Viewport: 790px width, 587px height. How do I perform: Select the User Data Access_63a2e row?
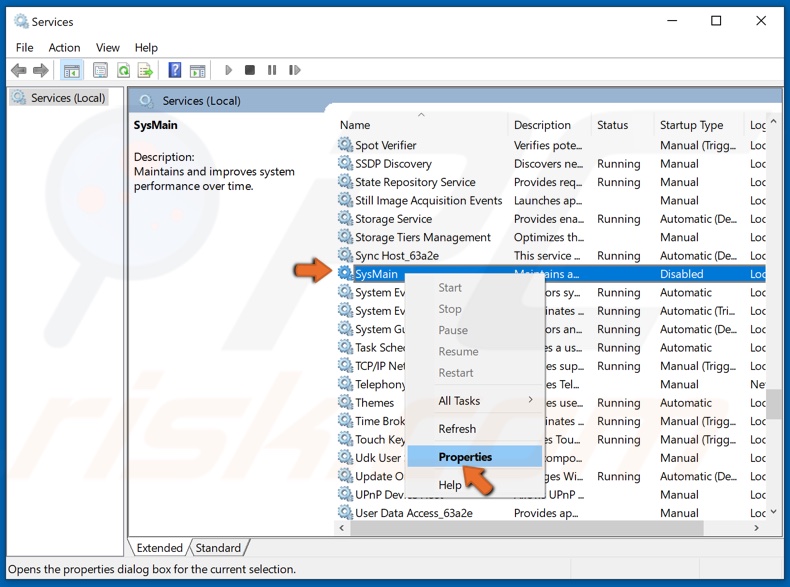click(552, 513)
